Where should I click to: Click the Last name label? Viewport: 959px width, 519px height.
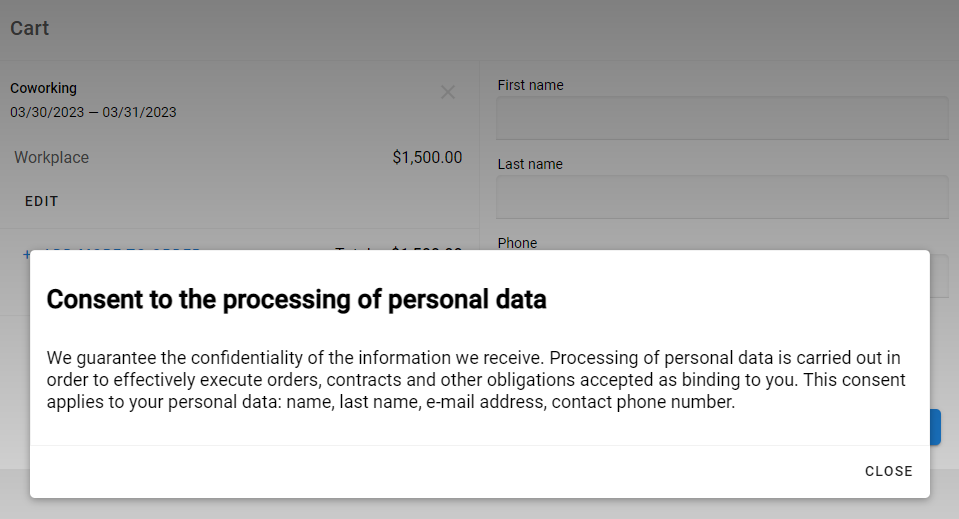click(x=530, y=164)
